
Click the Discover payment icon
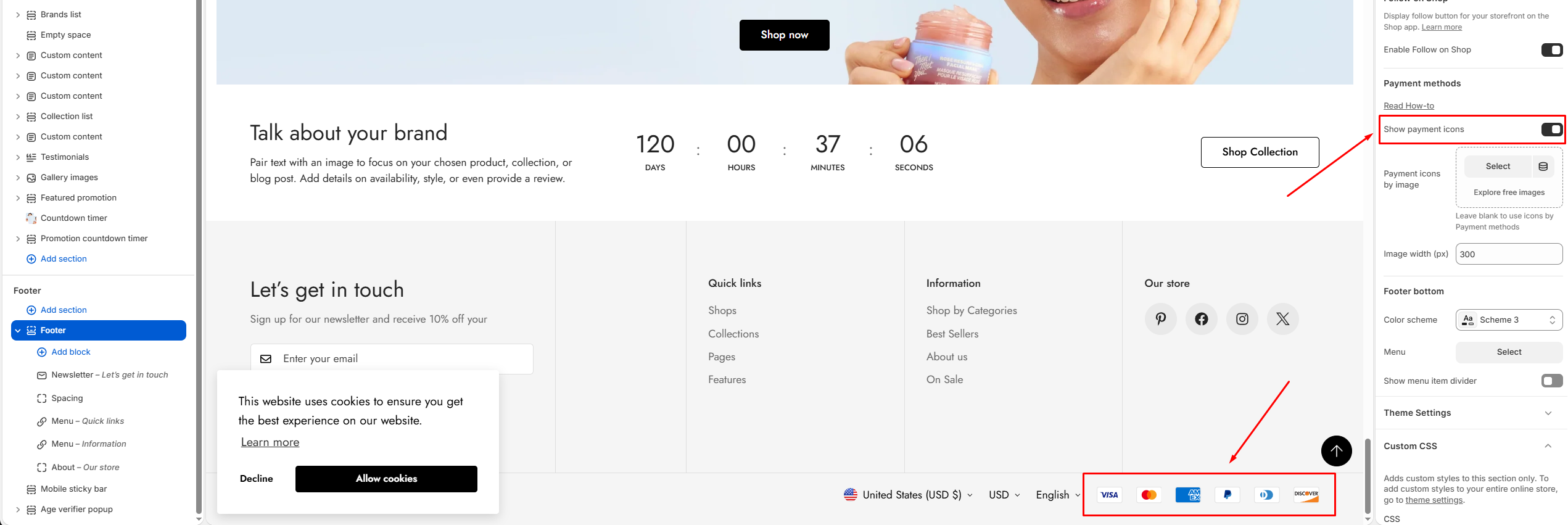tap(1306, 495)
